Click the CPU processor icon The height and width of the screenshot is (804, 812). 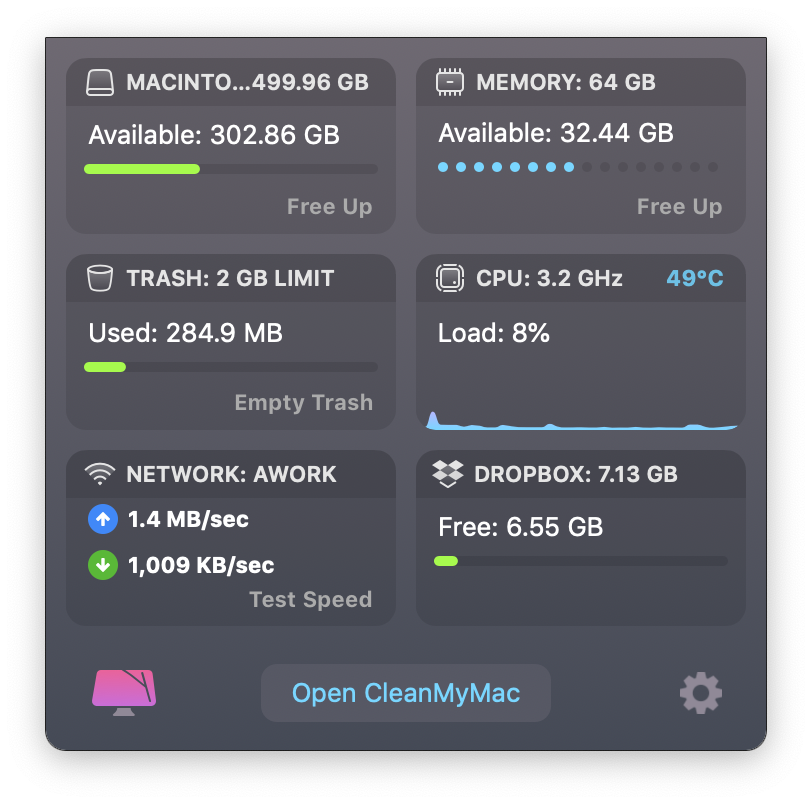click(x=450, y=278)
